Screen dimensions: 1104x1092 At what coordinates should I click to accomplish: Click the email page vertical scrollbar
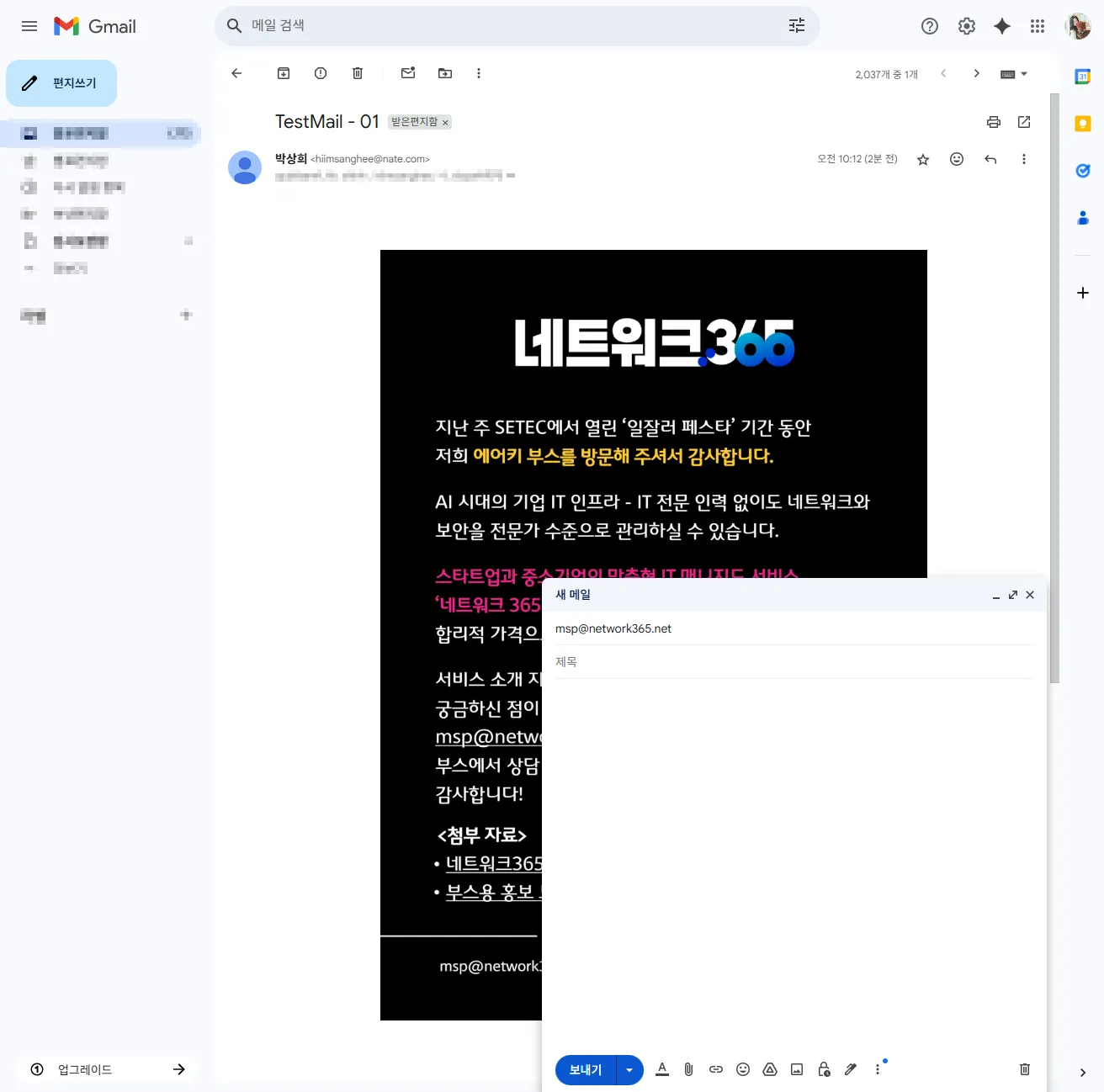pos(1054,387)
